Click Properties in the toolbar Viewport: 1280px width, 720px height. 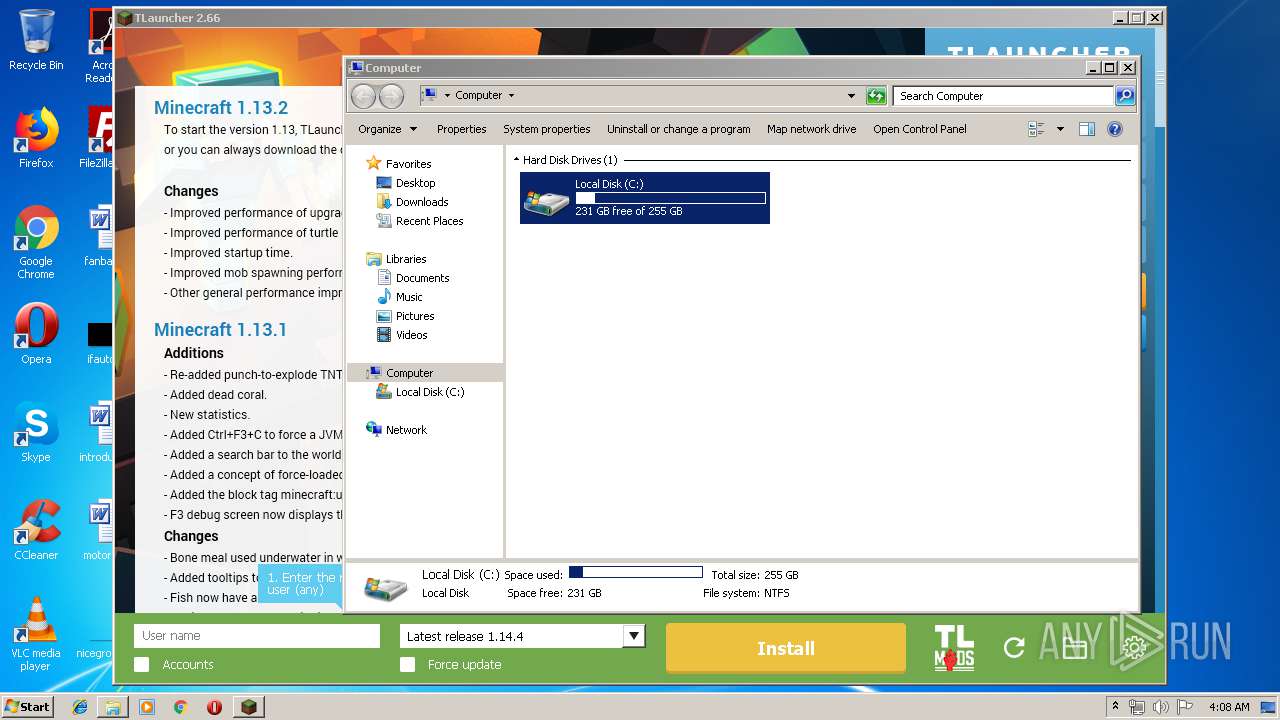[461, 129]
